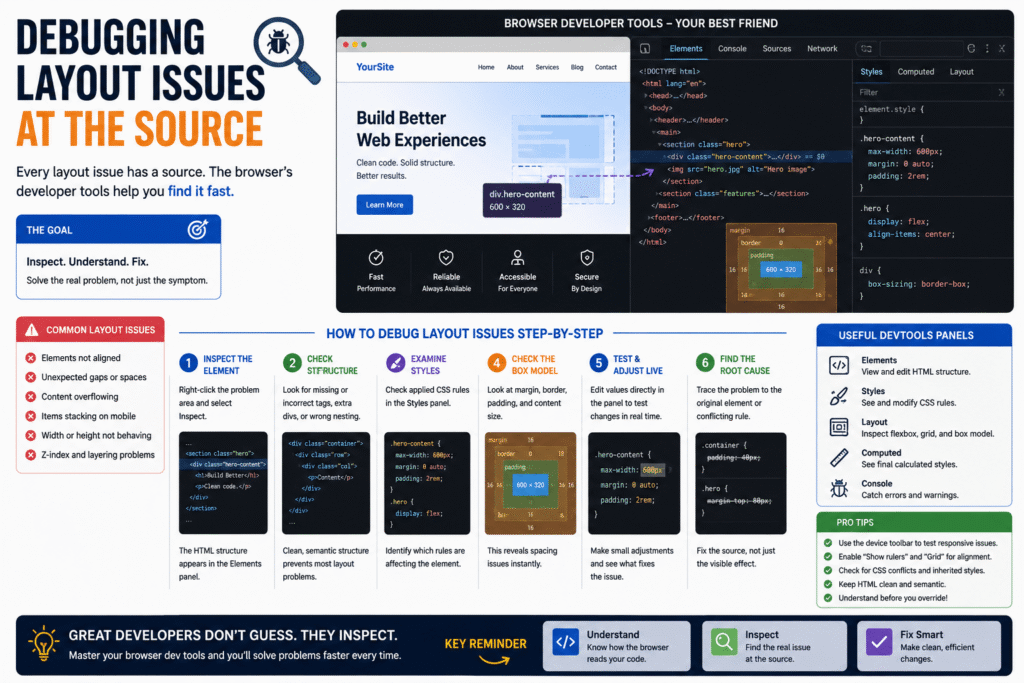Click red X beside Content overflowing
Viewport: 1024px width, 683px height.
pyautogui.click(x=30, y=396)
